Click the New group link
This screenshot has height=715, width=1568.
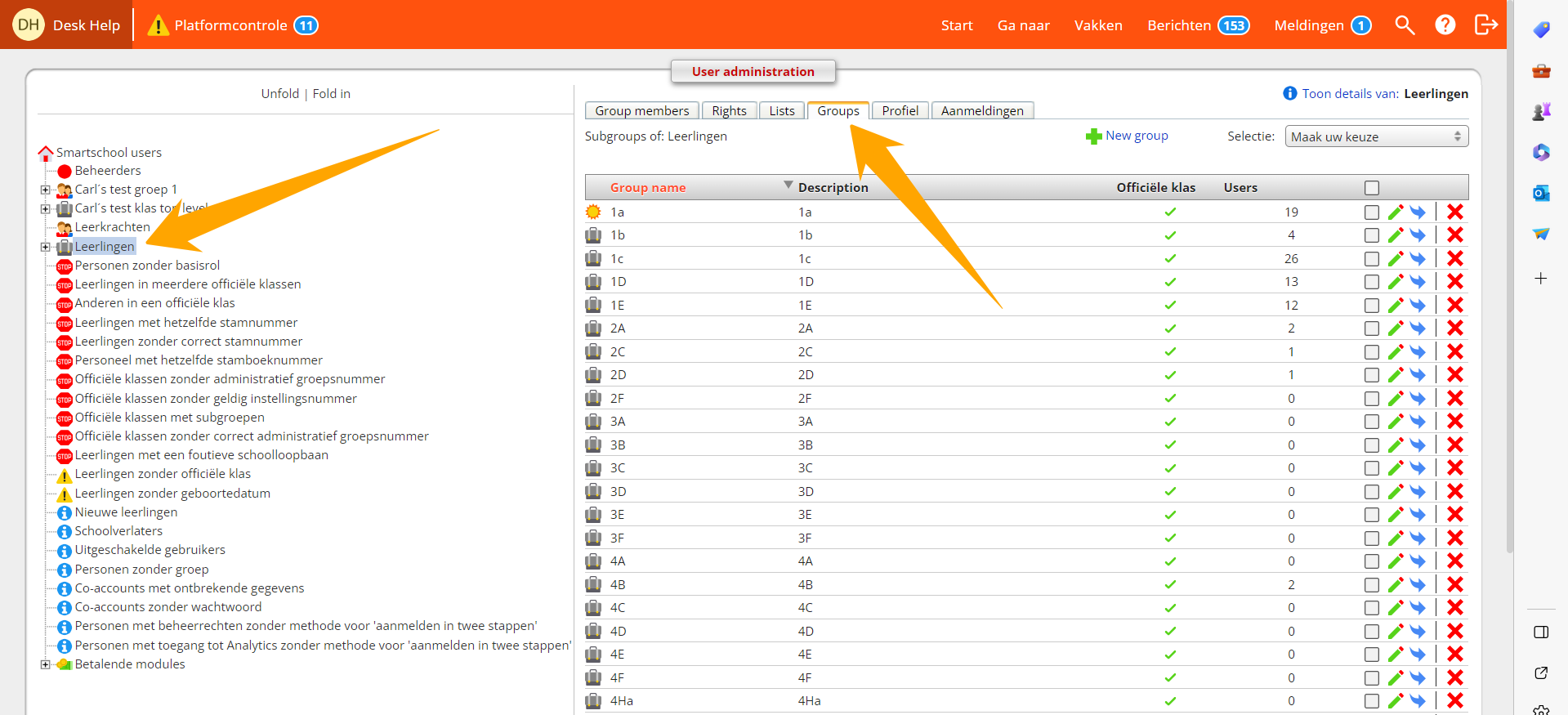[x=1136, y=136]
